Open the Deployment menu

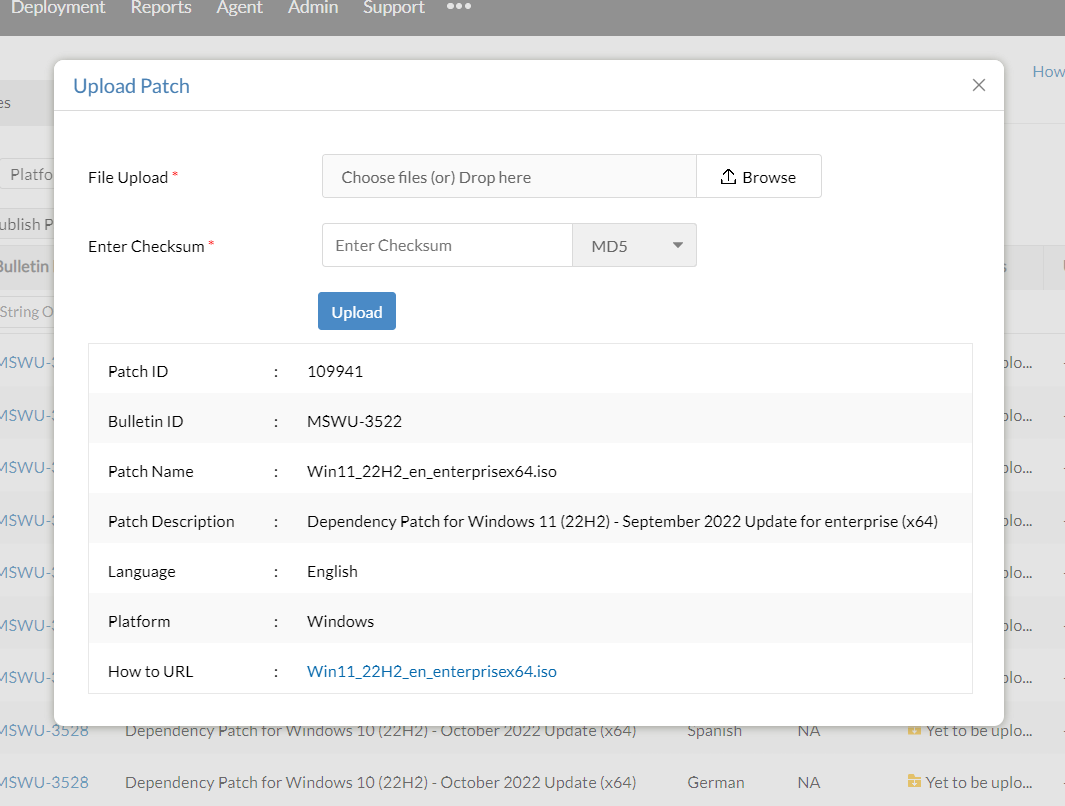57,7
